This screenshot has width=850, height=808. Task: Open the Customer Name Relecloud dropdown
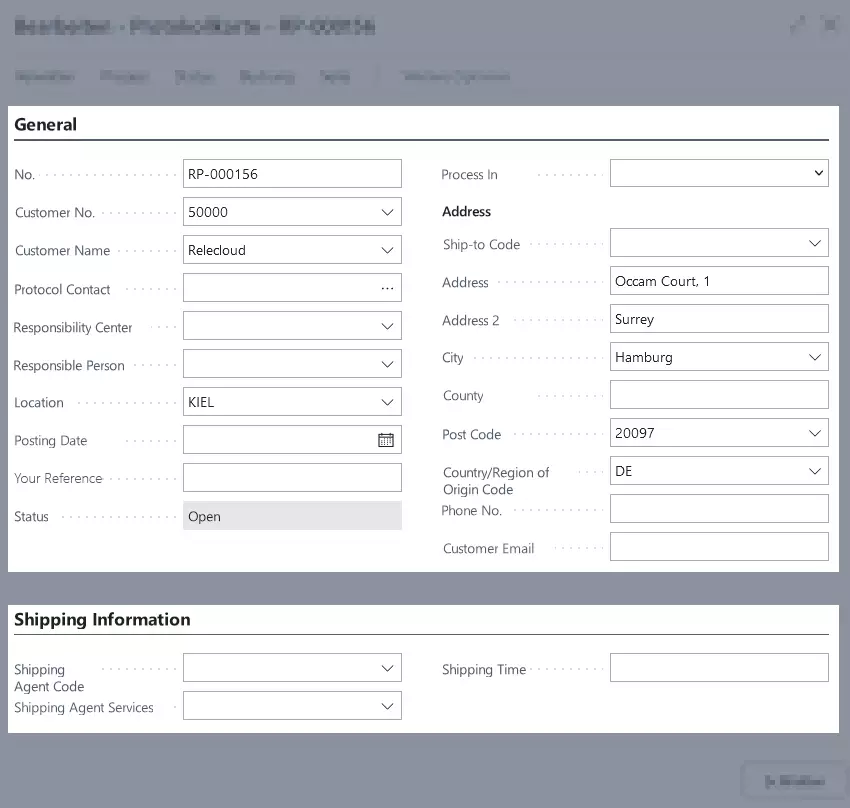(386, 249)
